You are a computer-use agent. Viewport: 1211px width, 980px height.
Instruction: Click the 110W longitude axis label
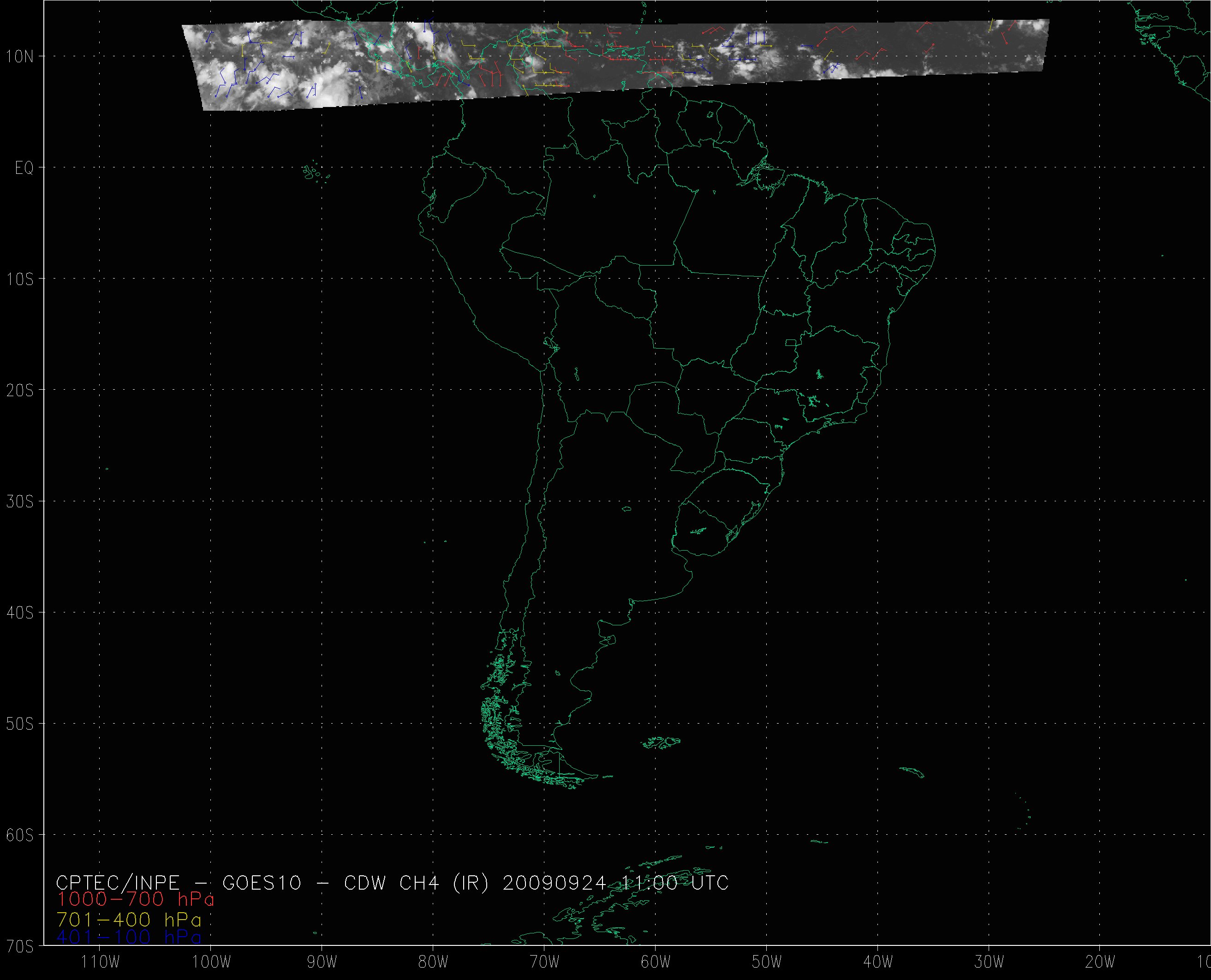[100, 962]
